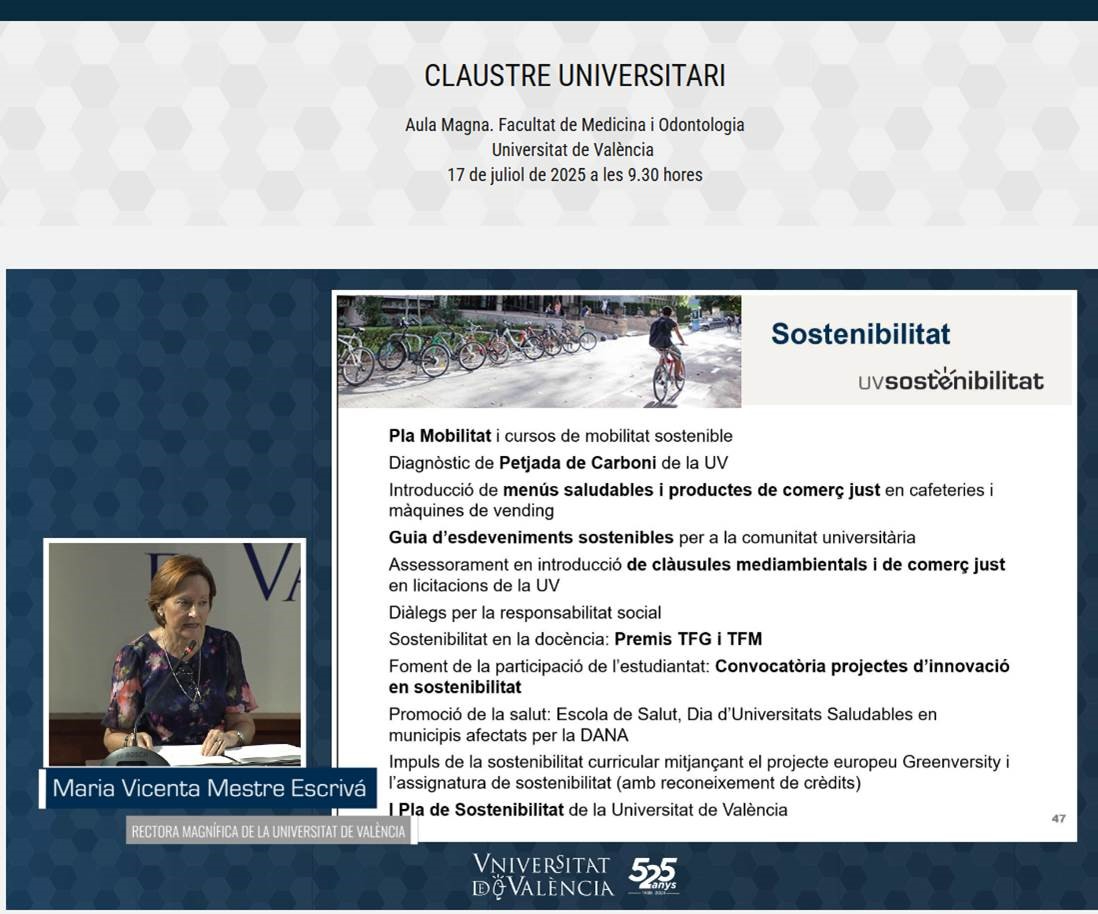Click the 'Premis TFG i TFM' text
Viewport: 1098px width, 914px height.
click(688, 639)
